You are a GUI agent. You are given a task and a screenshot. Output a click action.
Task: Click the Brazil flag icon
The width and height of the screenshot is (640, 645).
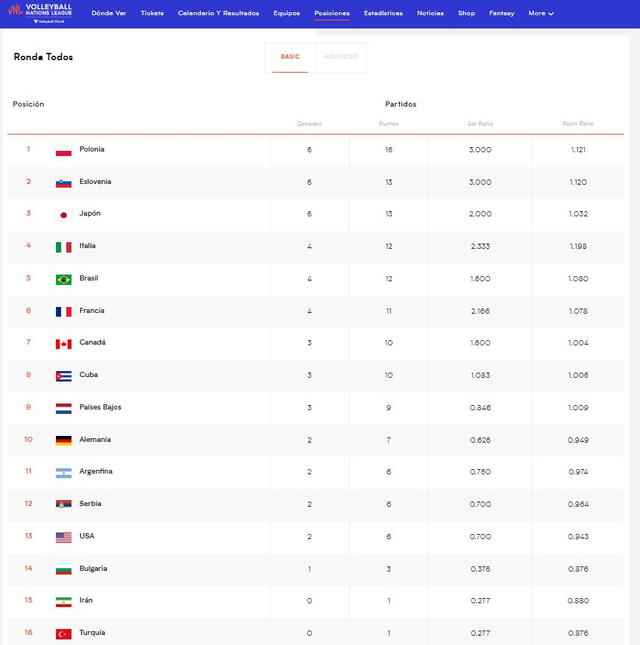point(63,279)
